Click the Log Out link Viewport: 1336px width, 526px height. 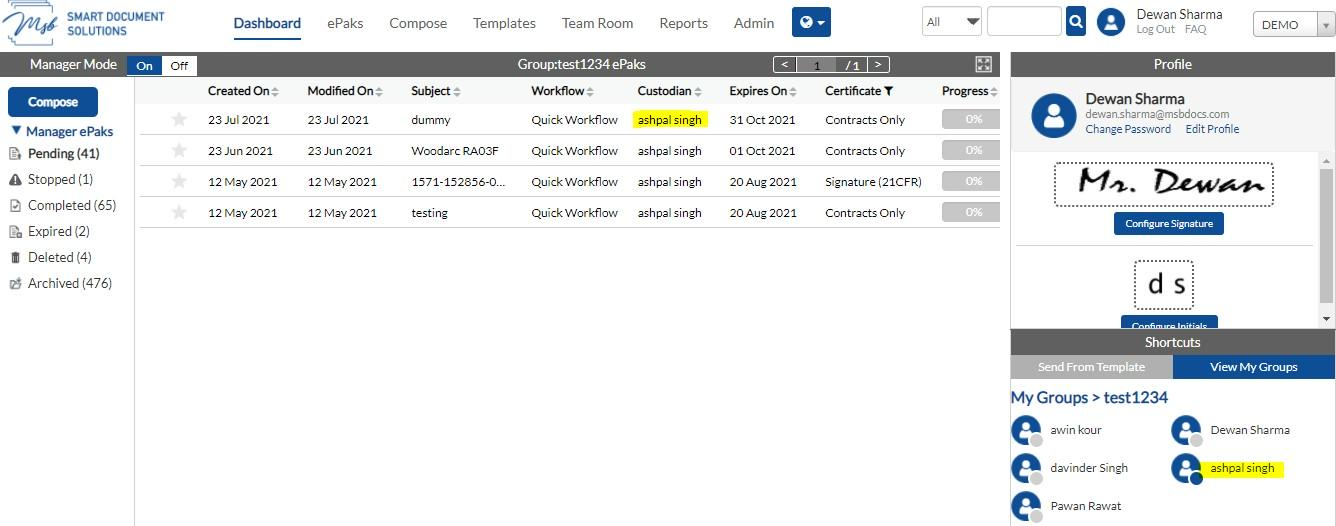1156,30
